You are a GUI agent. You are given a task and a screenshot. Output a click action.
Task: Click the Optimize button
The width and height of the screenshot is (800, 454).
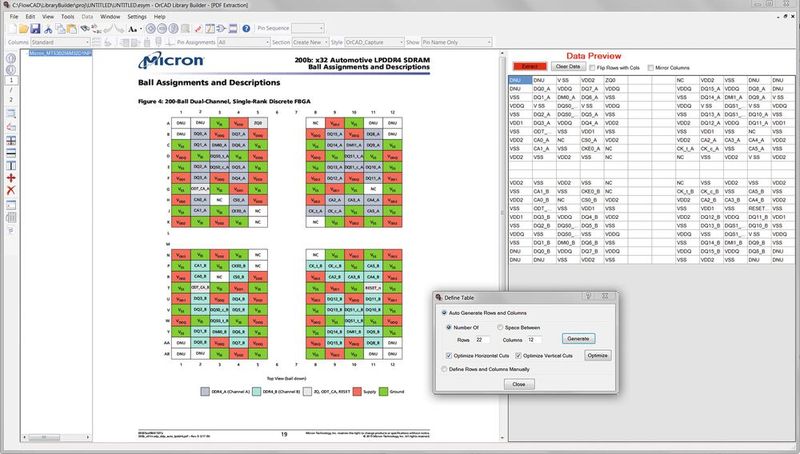tap(597, 355)
